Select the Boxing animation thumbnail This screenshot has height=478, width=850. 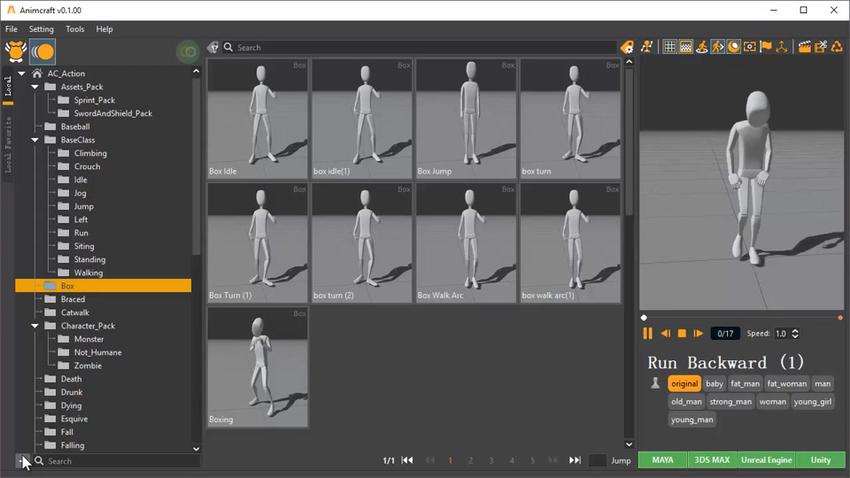click(258, 367)
